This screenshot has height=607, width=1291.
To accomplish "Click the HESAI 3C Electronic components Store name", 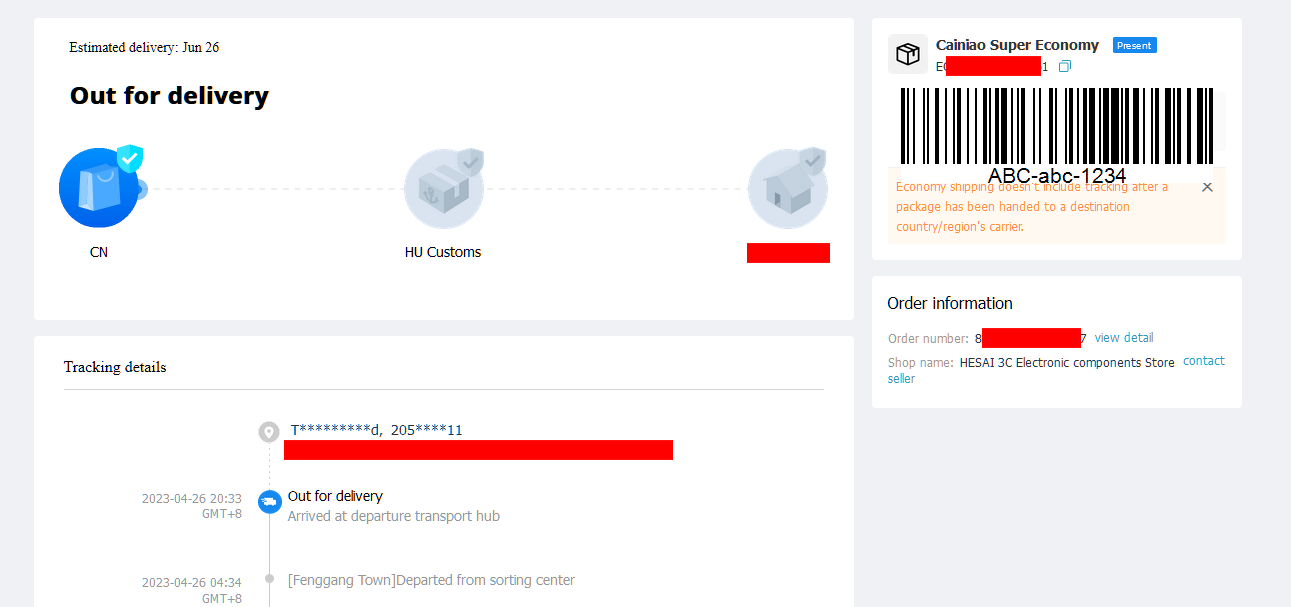I will 1067,363.
